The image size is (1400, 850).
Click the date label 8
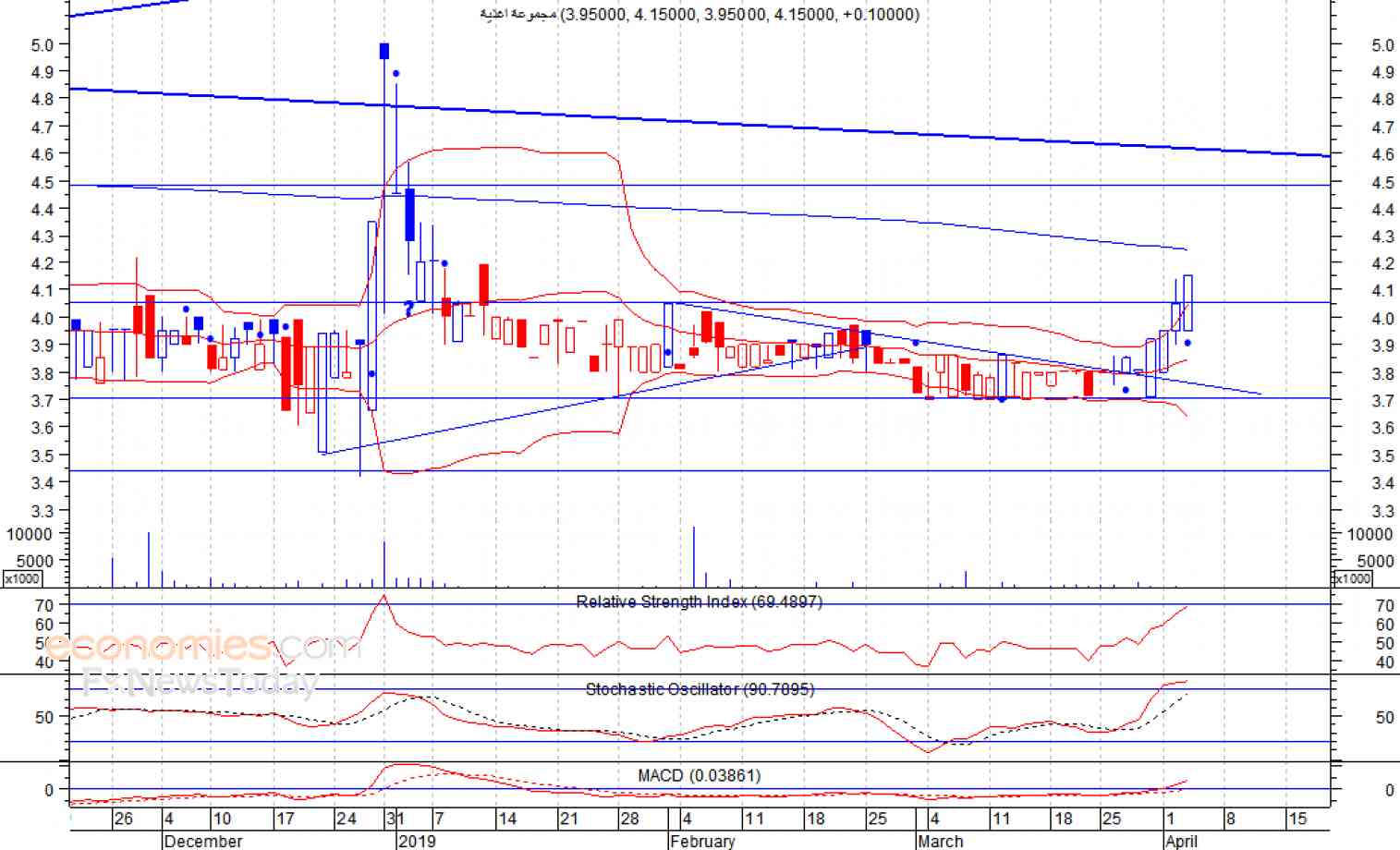[x=1231, y=819]
